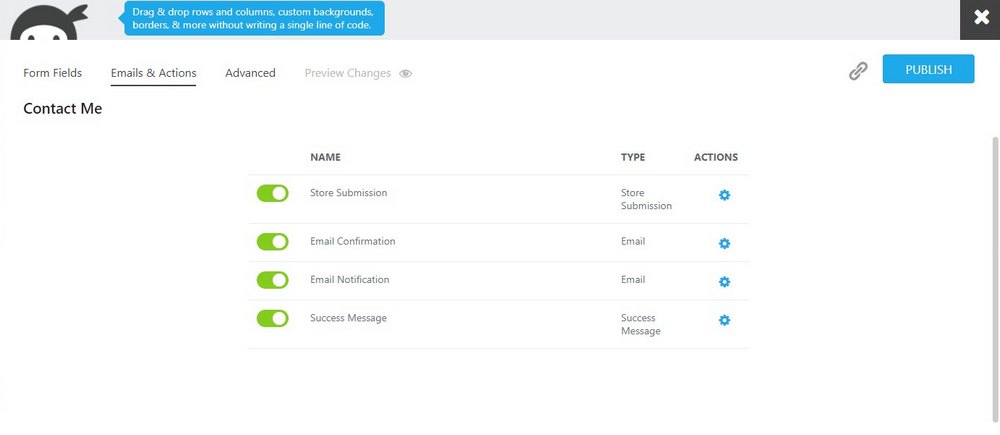This screenshot has height=435, width=1000.
Task: Click the NAME column header
Action: pyautogui.click(x=325, y=157)
